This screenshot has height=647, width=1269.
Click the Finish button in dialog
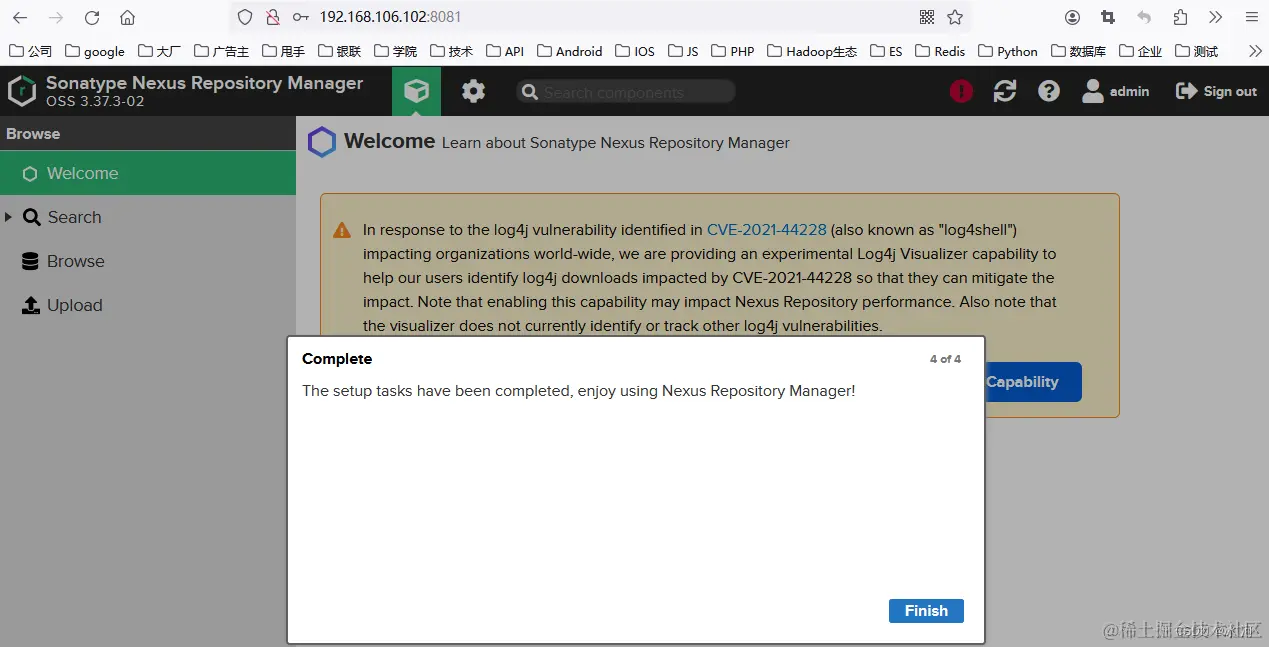click(x=926, y=611)
